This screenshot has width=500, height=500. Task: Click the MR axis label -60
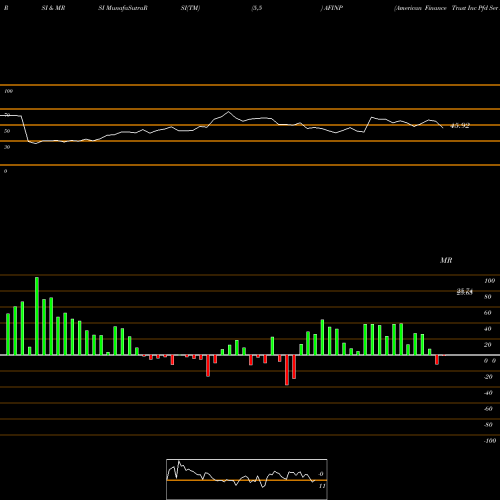pos(488,409)
